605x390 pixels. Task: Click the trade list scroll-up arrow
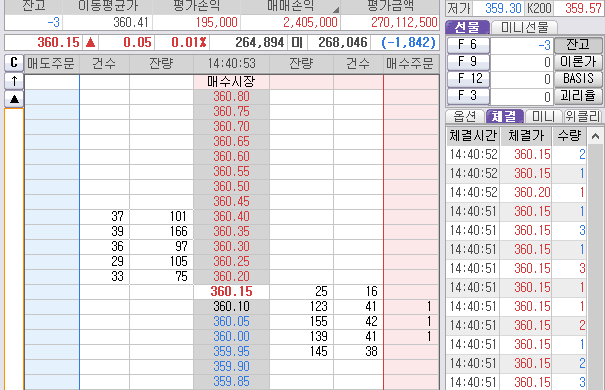tap(595, 136)
